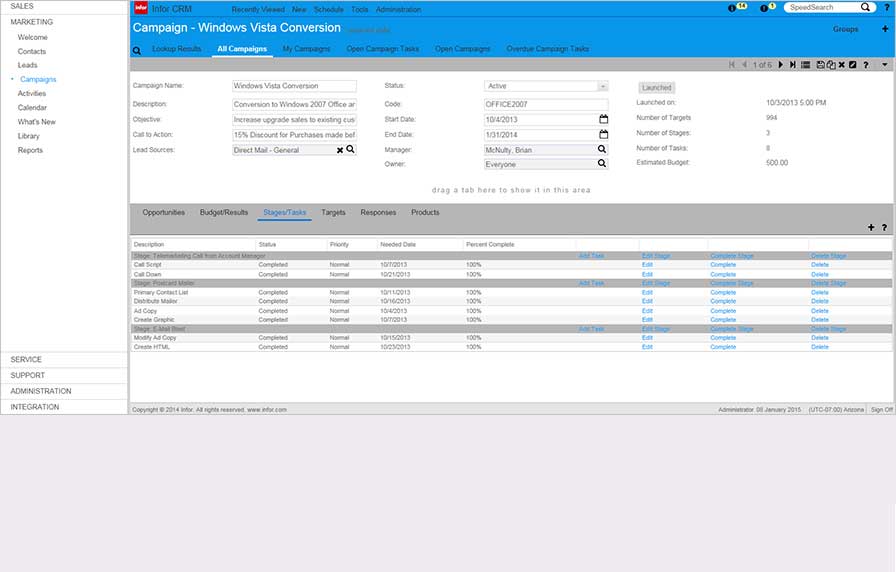Image resolution: width=896 pixels, height=572 pixels.
Task: Add a stage with the plus icon
Action: [x=871, y=227]
